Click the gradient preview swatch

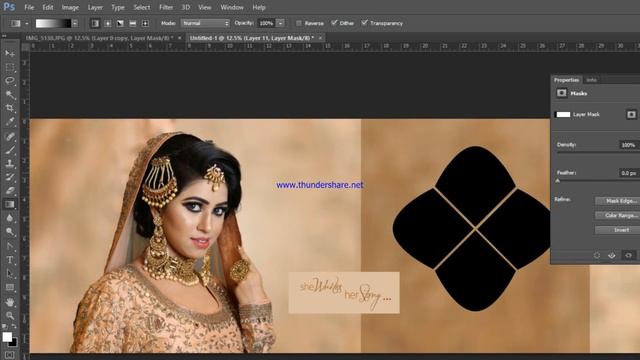53,23
